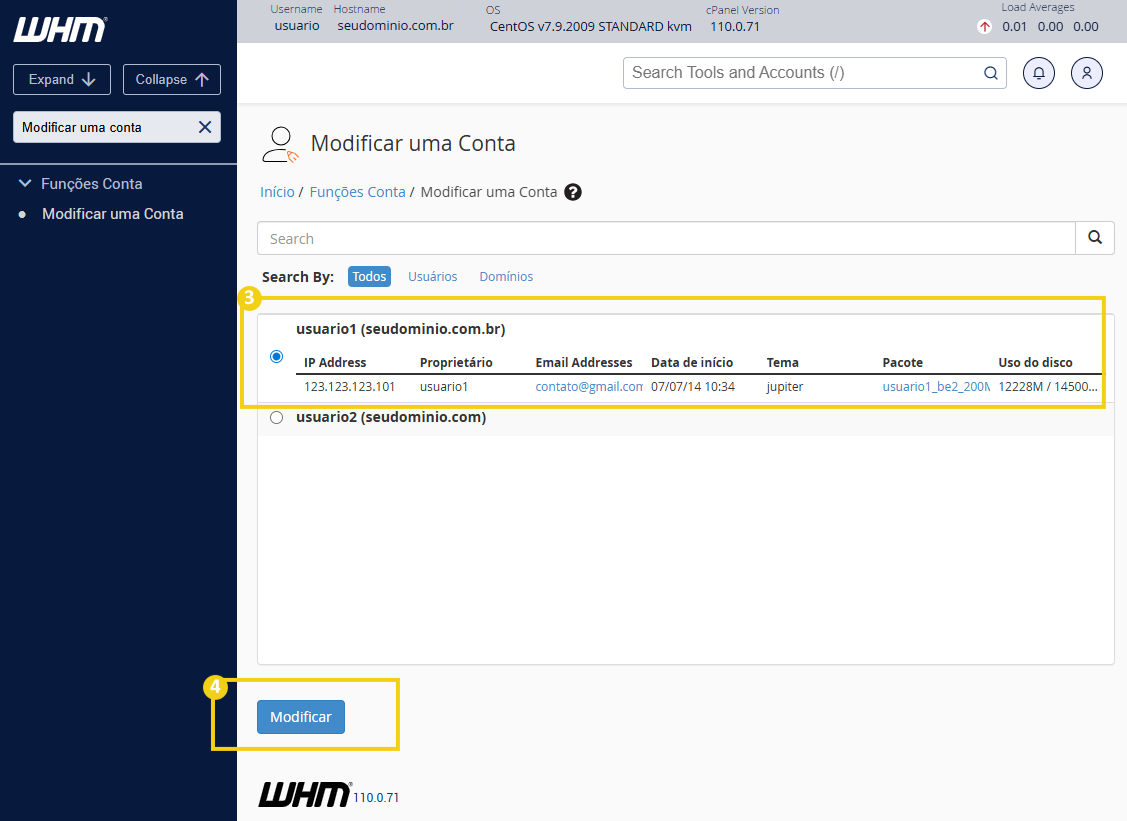Open the contato@gmail.com email link
The height and width of the screenshot is (821, 1127).
point(589,387)
